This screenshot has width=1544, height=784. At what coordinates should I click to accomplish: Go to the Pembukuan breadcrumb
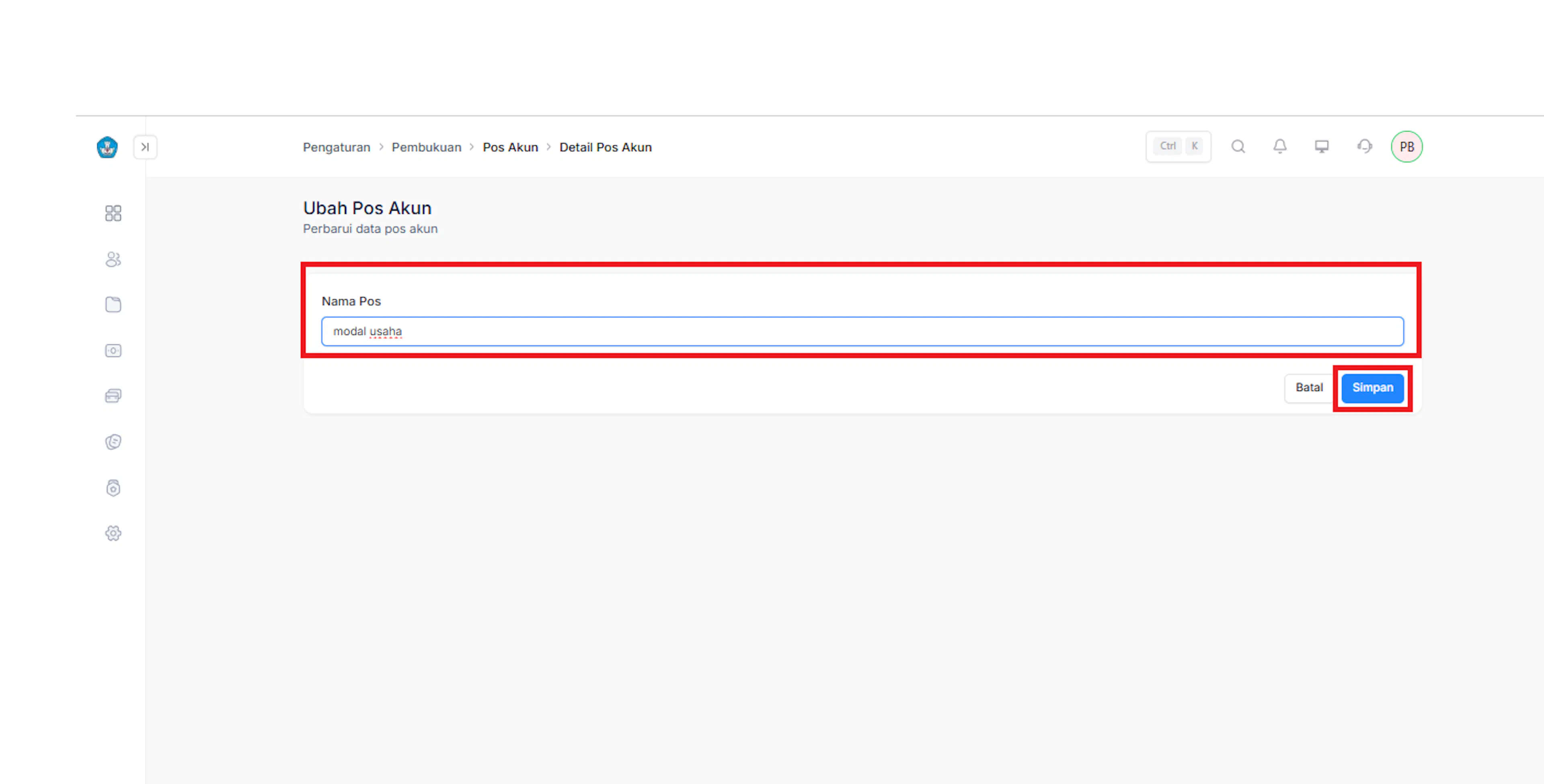click(426, 147)
